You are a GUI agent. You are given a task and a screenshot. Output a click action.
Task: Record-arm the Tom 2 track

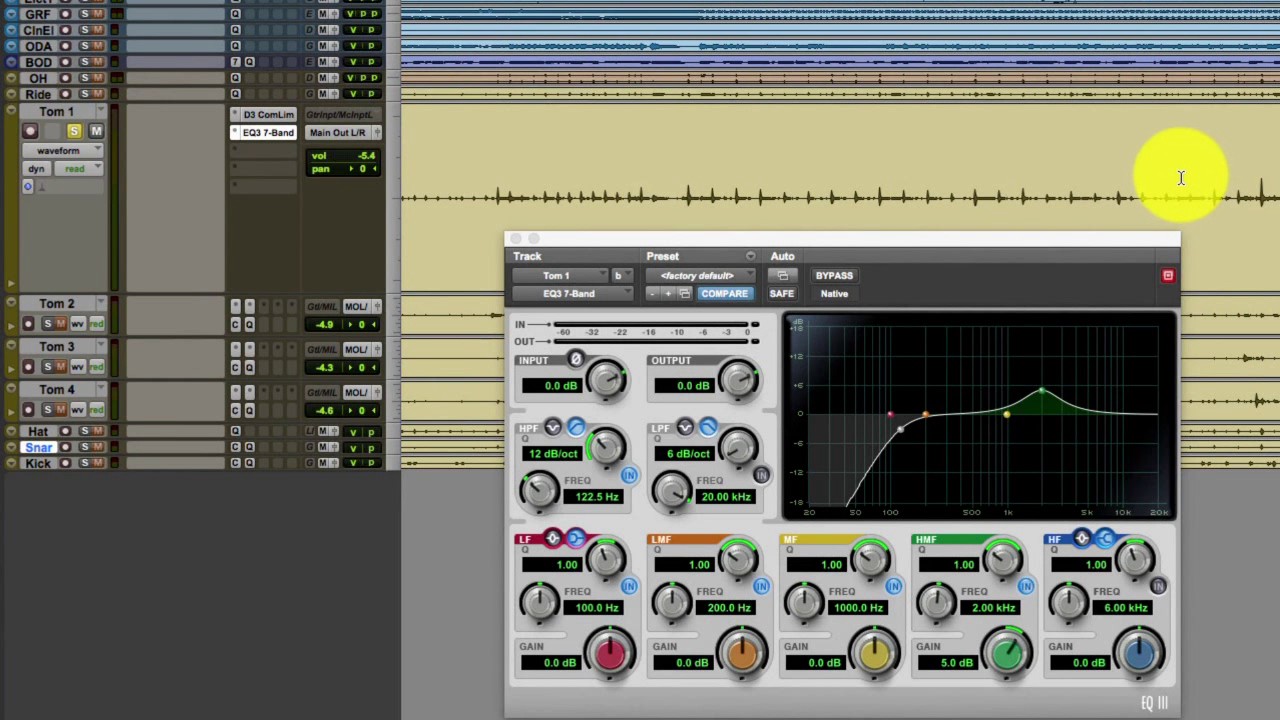click(28, 324)
